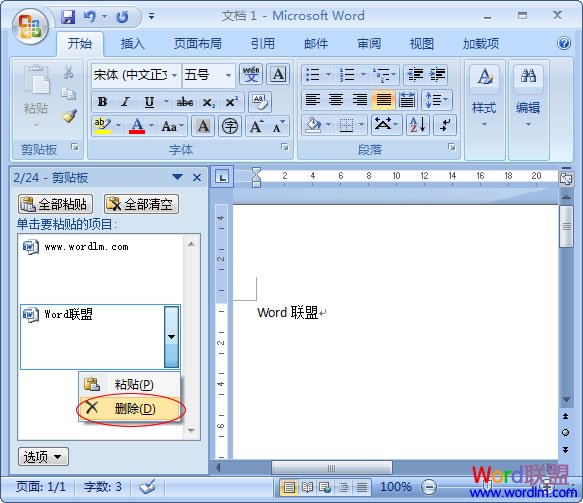Undo the last action

tap(90, 16)
